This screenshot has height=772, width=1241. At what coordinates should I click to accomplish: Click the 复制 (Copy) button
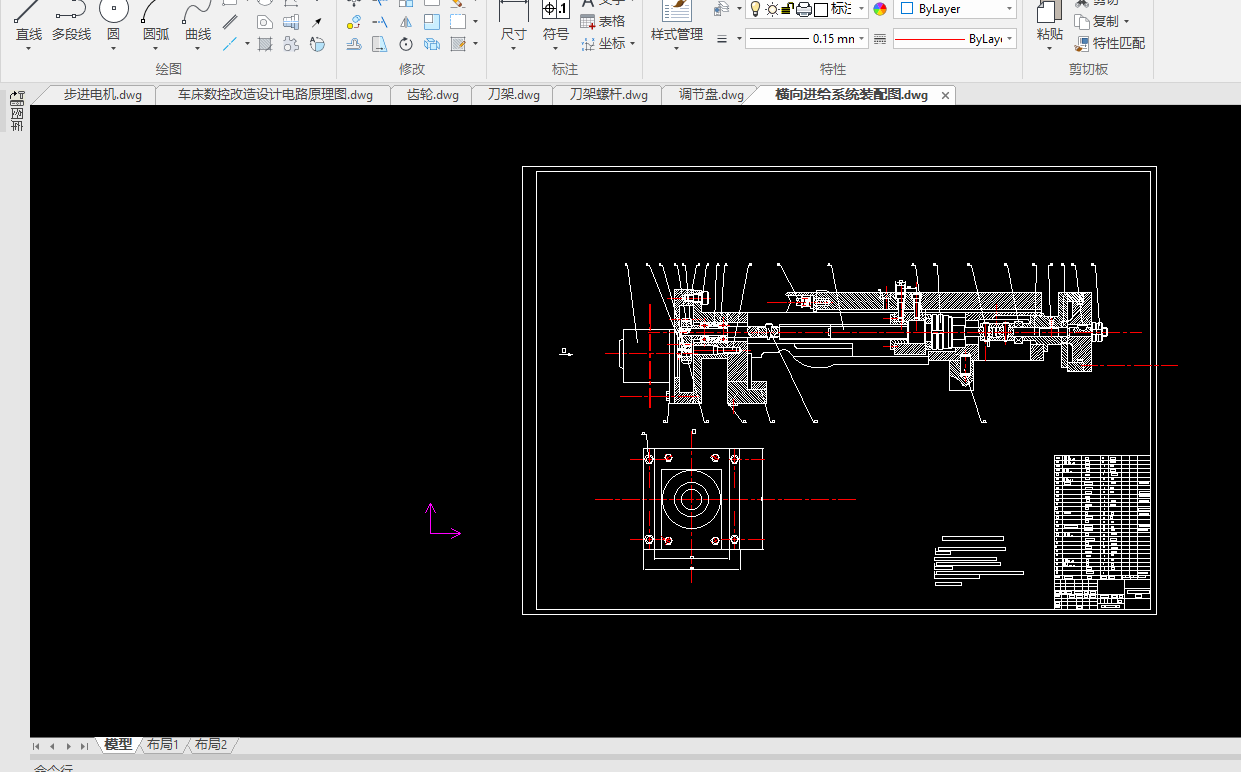click(x=1103, y=21)
